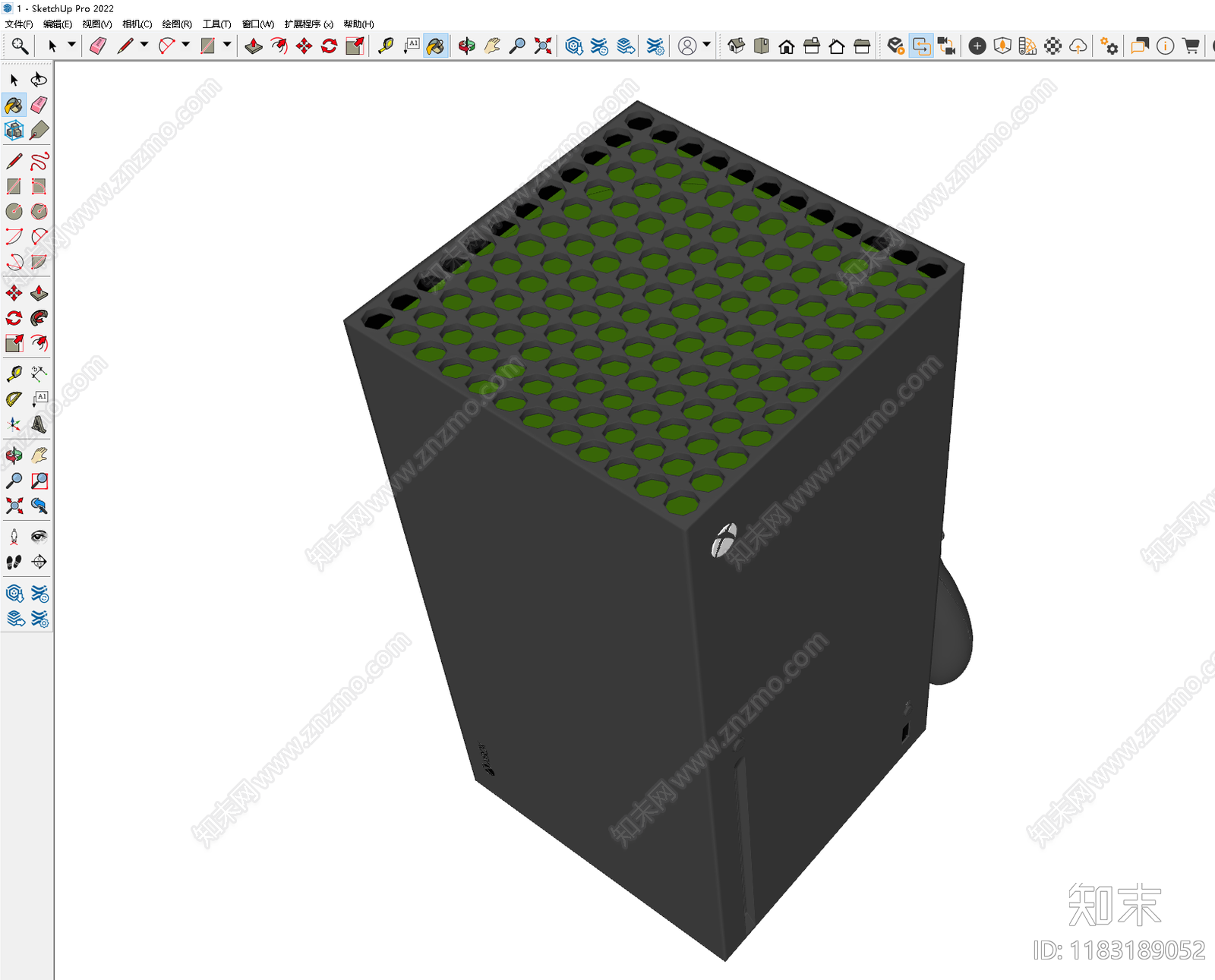1215x980 pixels.
Task: Select the Pan hand tool in top toolbar
Action: [x=492, y=46]
